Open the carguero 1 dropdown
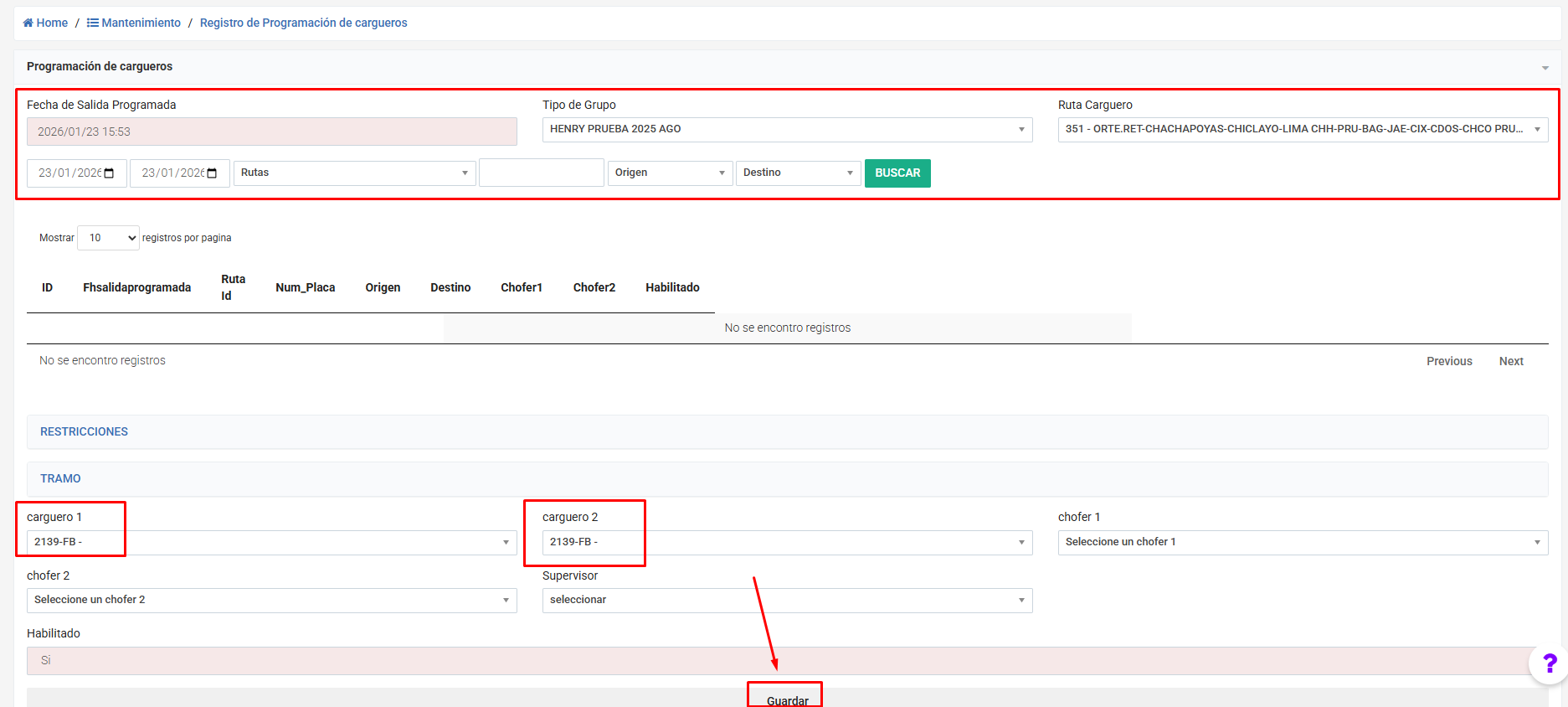The image size is (1568, 707). pyautogui.click(x=271, y=543)
